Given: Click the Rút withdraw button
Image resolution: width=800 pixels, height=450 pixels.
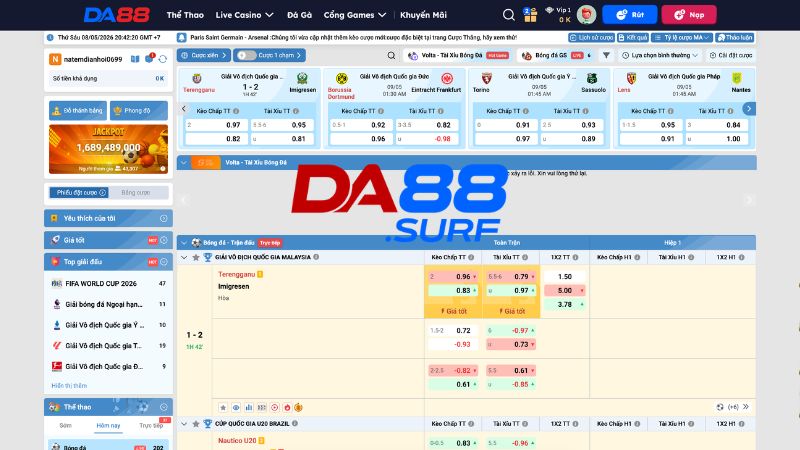Looking at the screenshot, I should click(x=630, y=15).
